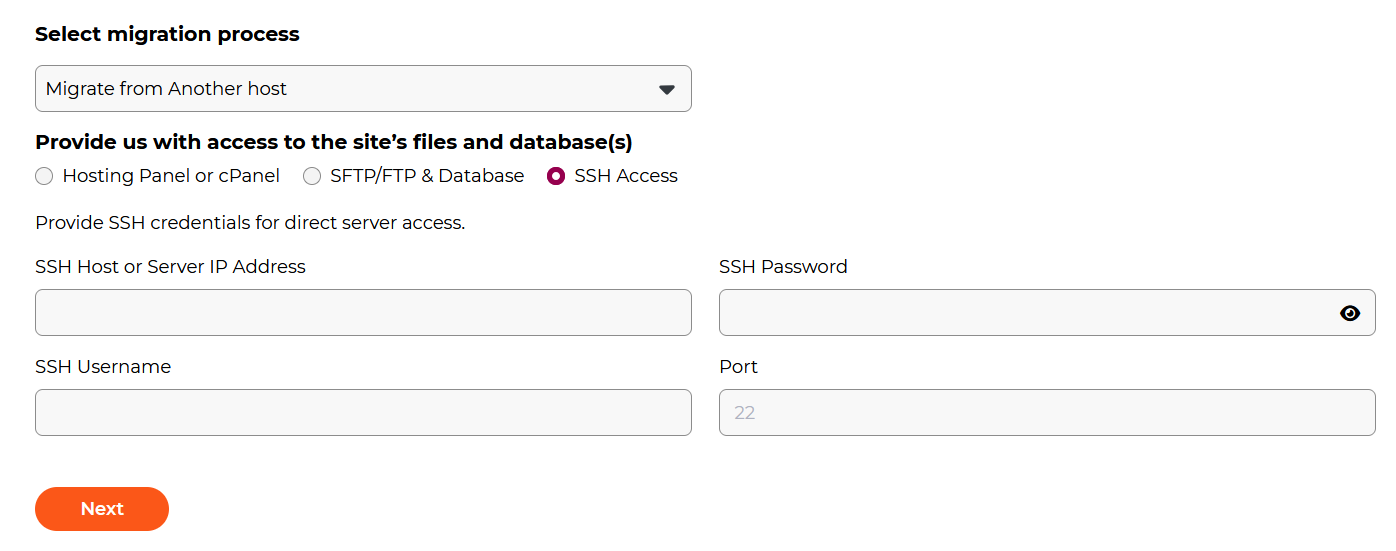Select the SSH Access radio circle
Screen dimensions: 1396x551
tap(556, 176)
